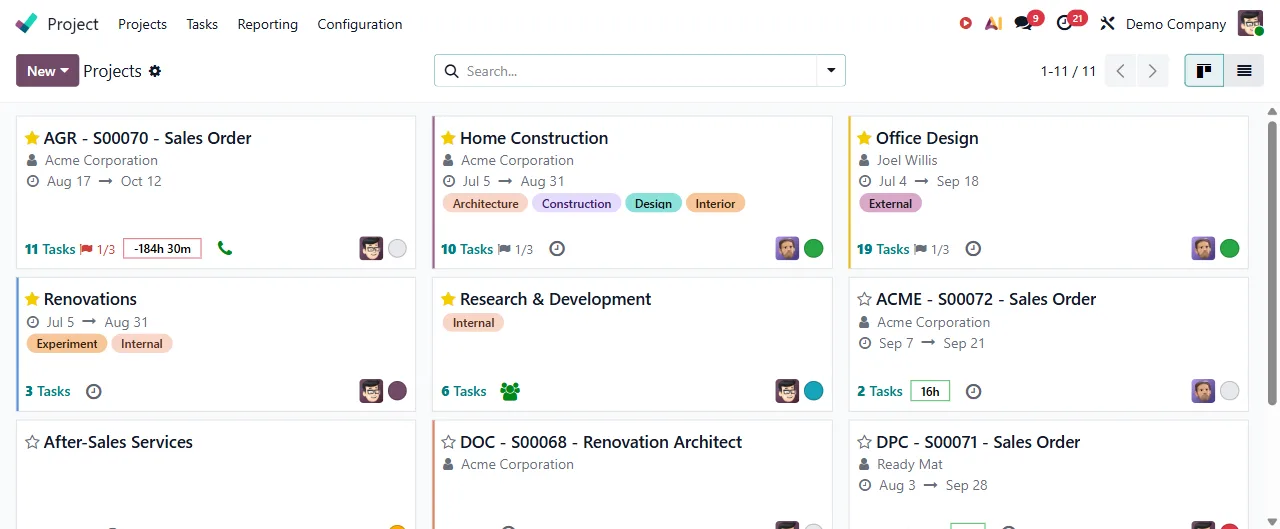
Task: Favorite DPC - S00071 - Sales Order star
Action: coord(864,442)
